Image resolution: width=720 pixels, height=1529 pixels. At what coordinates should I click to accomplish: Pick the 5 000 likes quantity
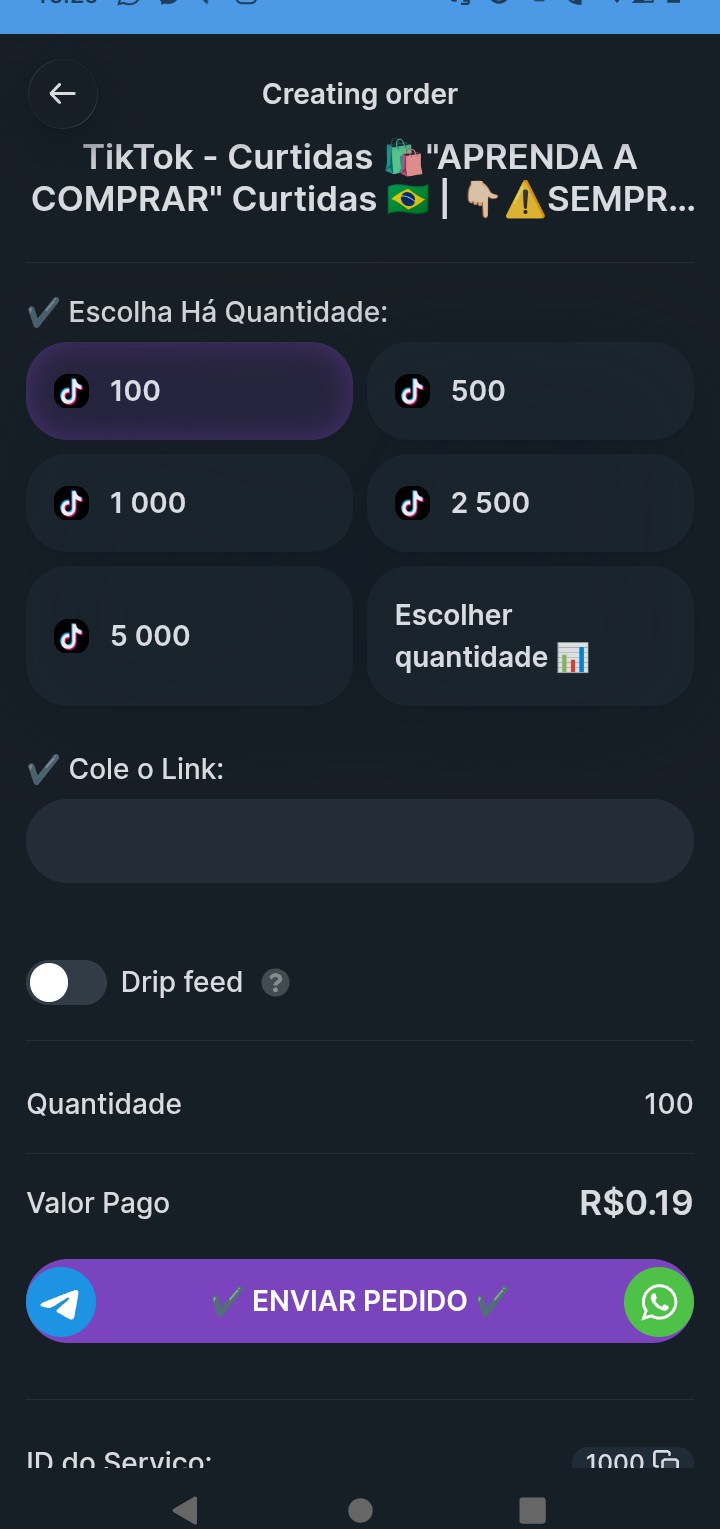[190, 636]
